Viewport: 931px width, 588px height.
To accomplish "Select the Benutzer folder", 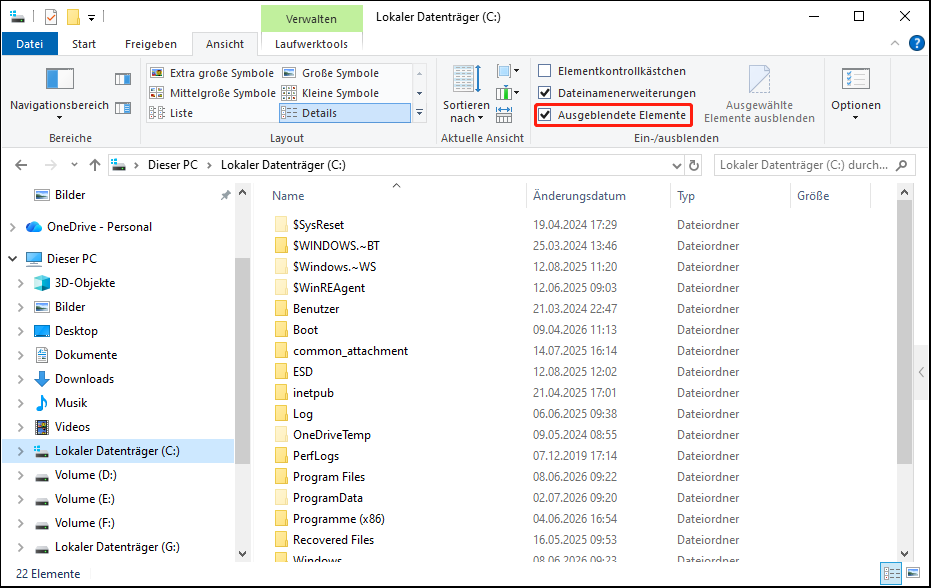I will coord(316,309).
